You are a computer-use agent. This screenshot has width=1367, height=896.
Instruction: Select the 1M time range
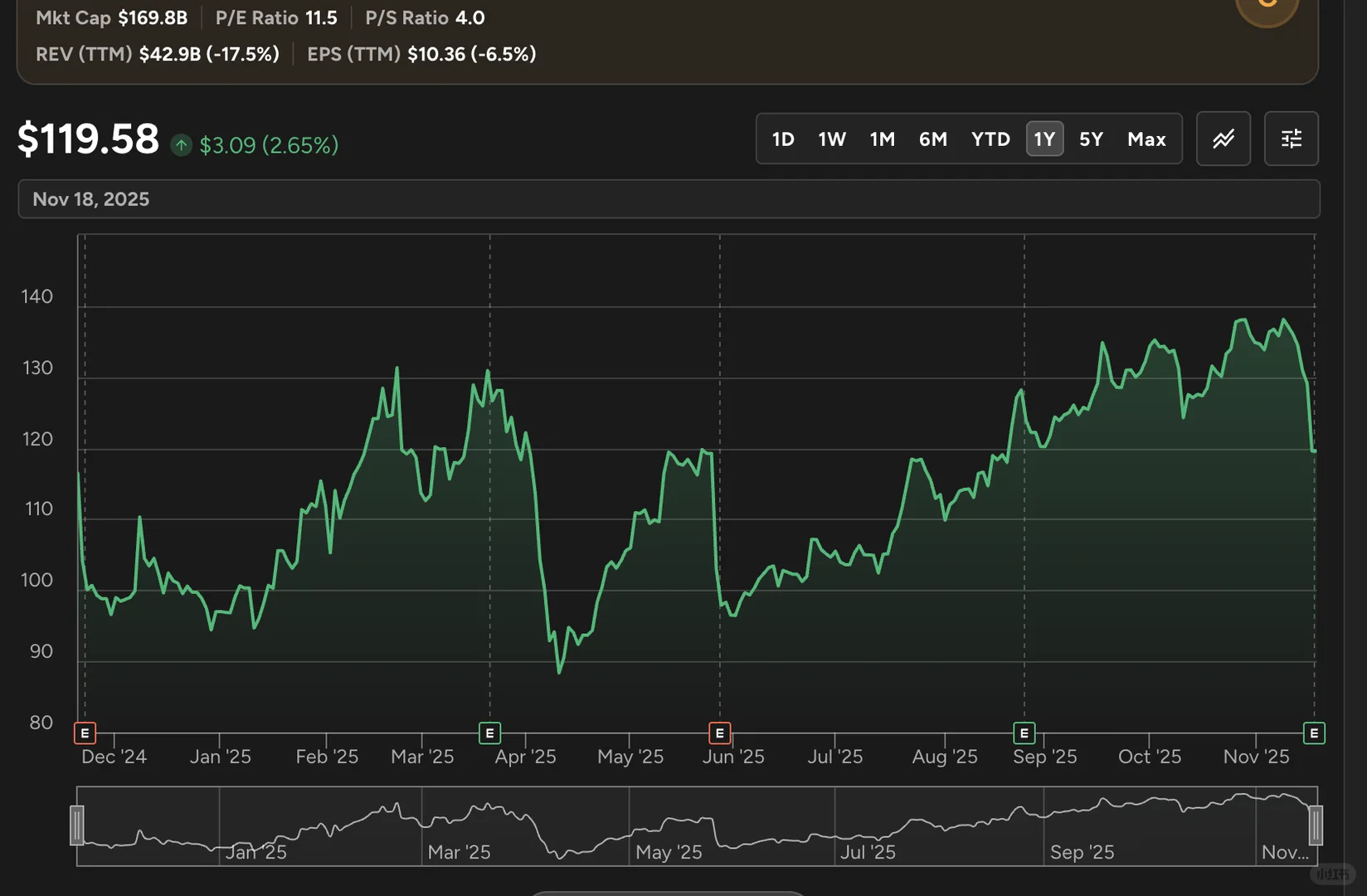(x=883, y=139)
